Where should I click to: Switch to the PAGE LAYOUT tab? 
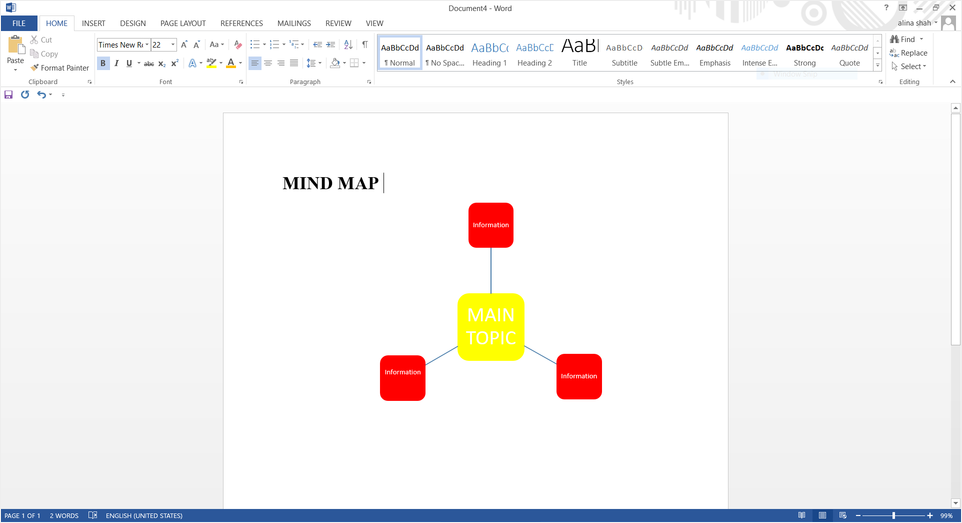tap(183, 23)
